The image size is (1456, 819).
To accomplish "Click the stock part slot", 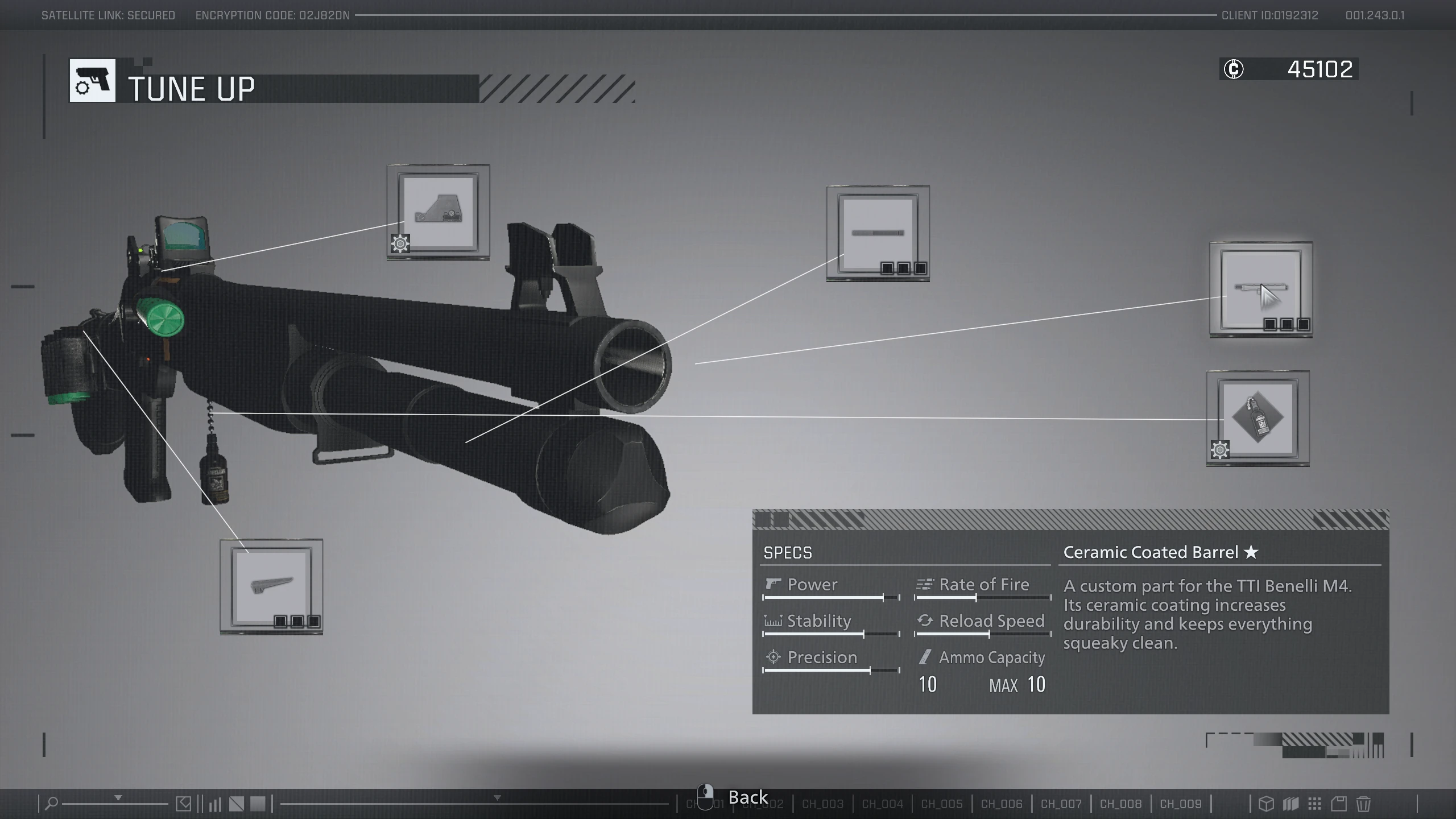I will 271,586.
